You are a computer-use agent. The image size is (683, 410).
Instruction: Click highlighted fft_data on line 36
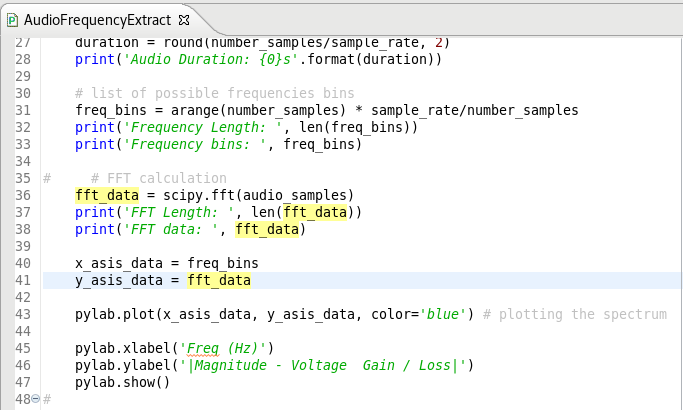pos(107,195)
